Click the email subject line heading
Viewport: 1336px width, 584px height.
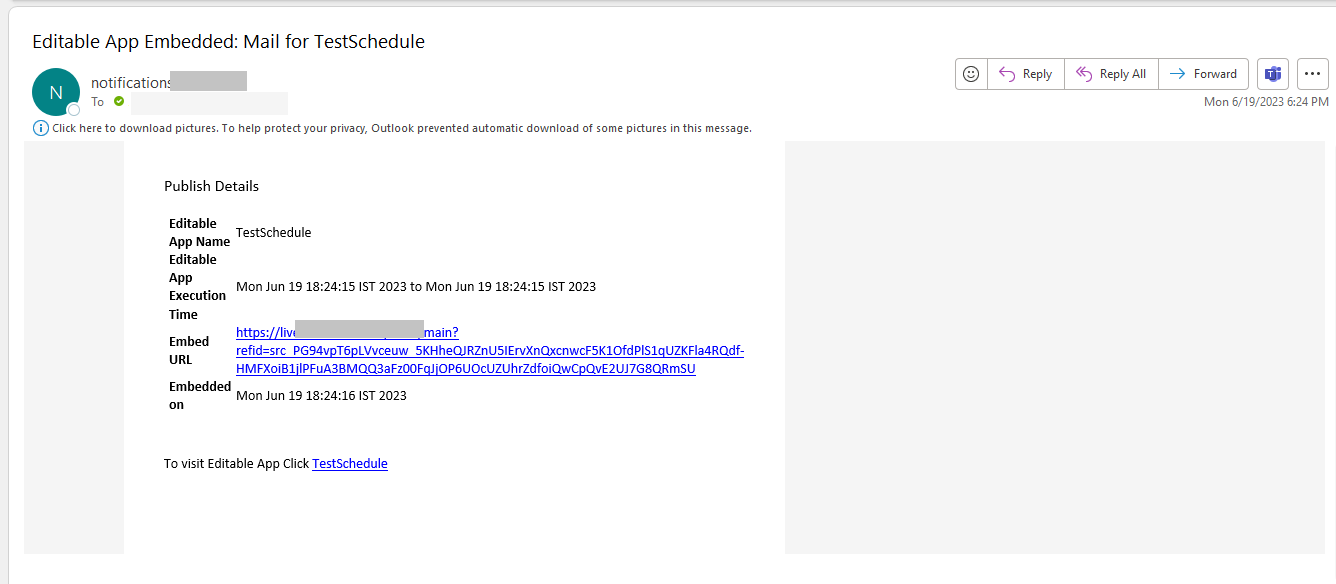[x=229, y=42]
